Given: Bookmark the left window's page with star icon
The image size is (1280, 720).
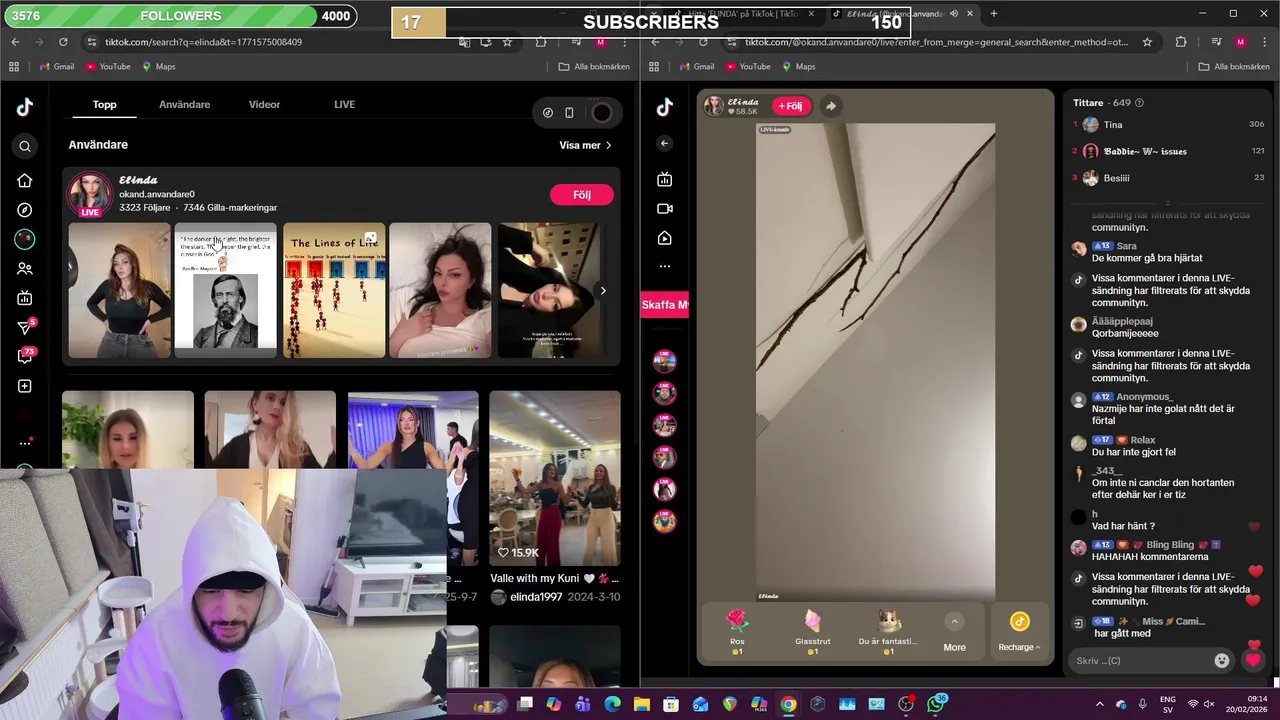Looking at the screenshot, I should pos(507,42).
